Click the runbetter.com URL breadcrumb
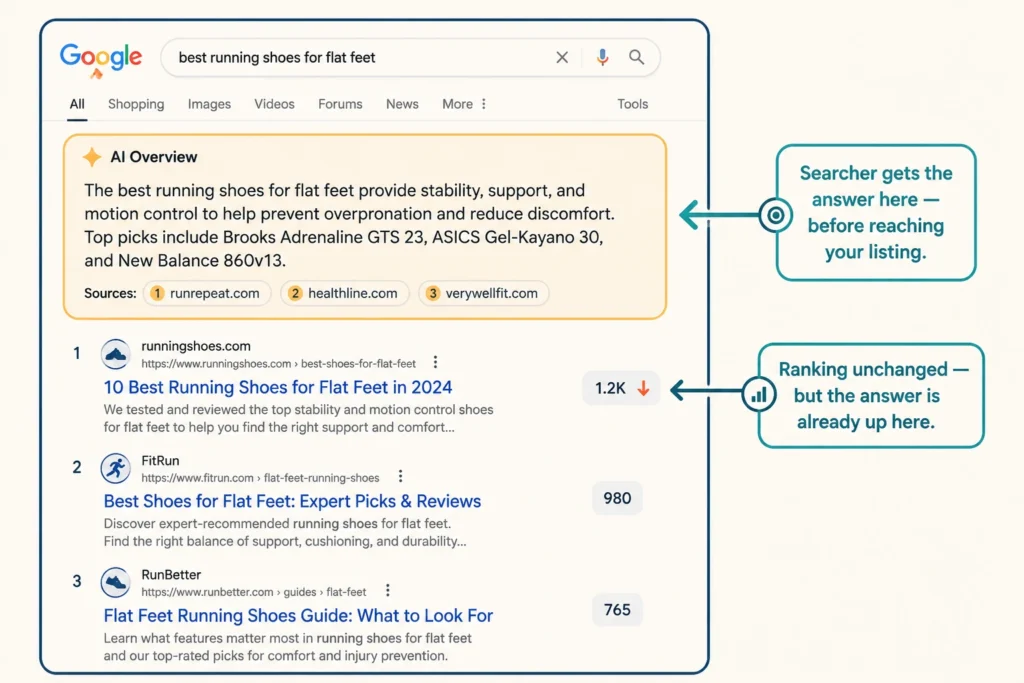This screenshot has height=683, width=1024. (x=253, y=592)
